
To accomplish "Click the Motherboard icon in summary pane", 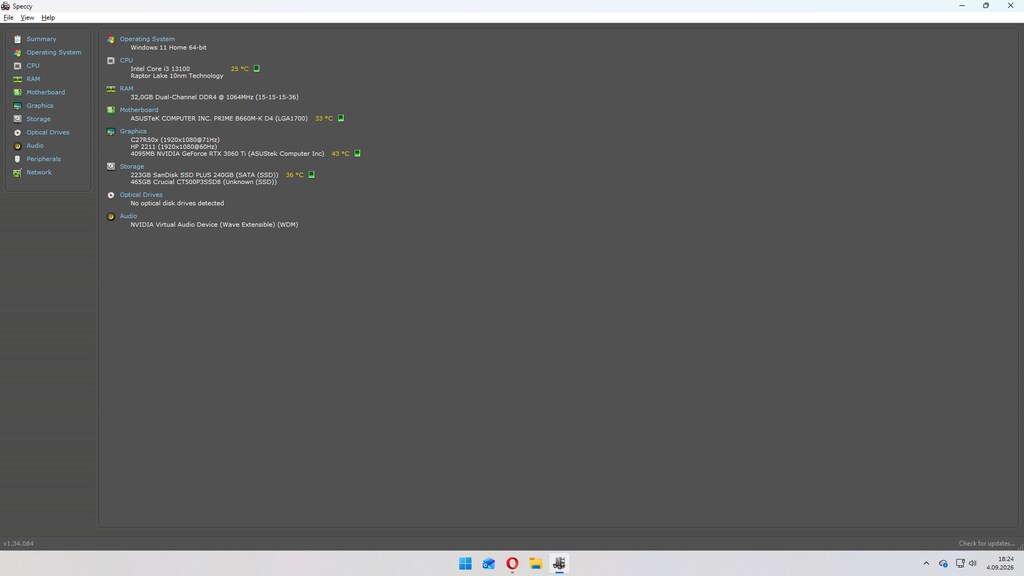I will (111, 110).
